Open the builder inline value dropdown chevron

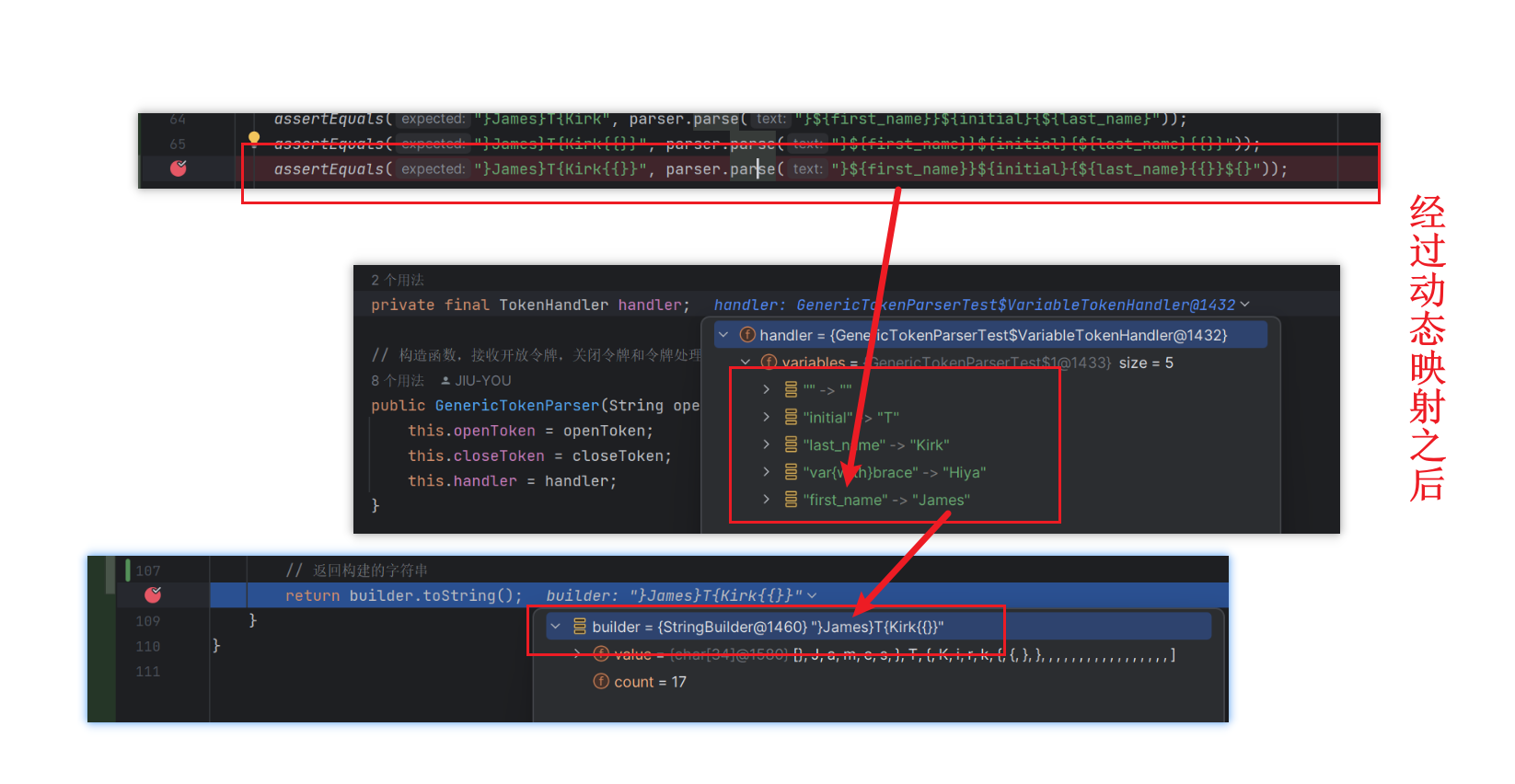tap(812, 596)
